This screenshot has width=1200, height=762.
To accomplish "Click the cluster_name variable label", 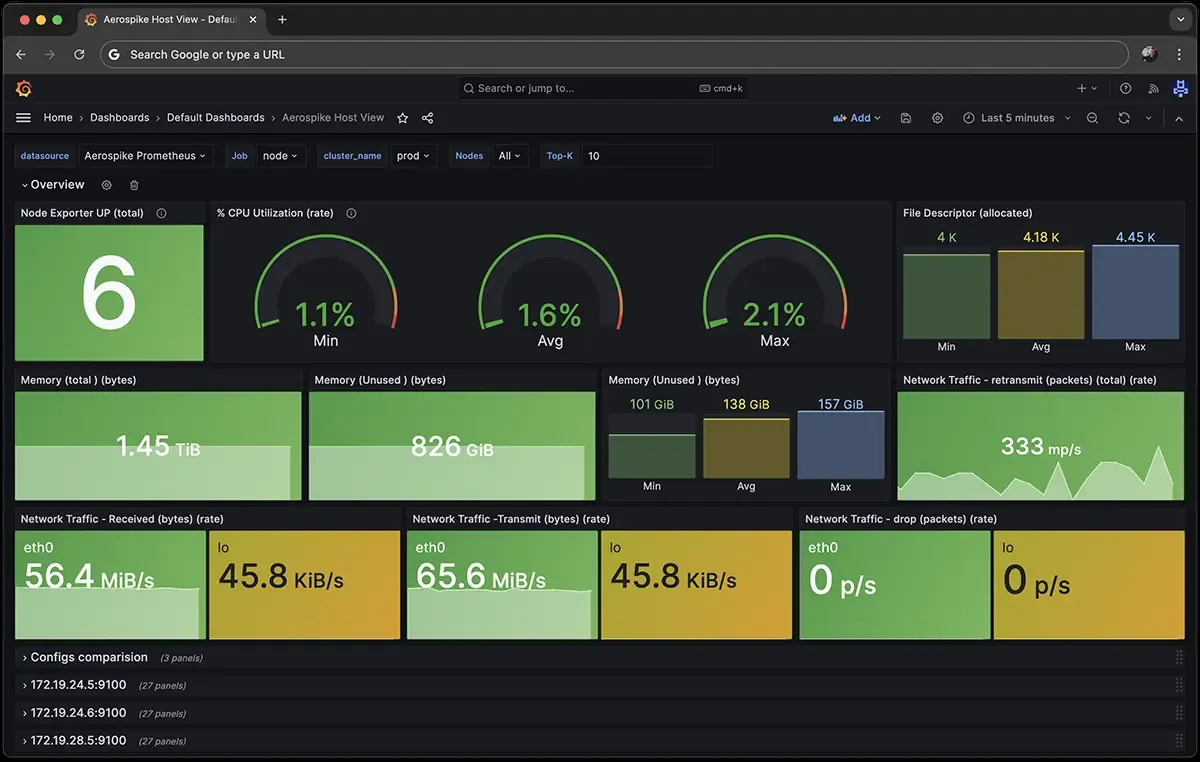I will pyautogui.click(x=353, y=156).
